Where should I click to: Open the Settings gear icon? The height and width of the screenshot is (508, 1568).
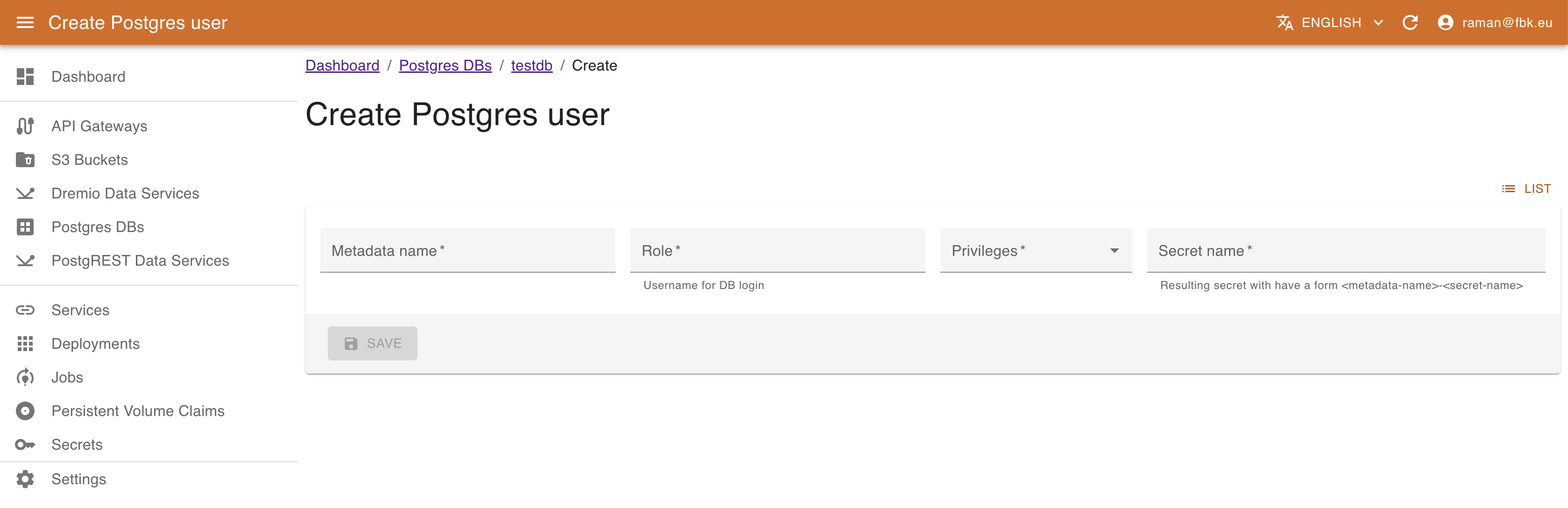coord(25,479)
